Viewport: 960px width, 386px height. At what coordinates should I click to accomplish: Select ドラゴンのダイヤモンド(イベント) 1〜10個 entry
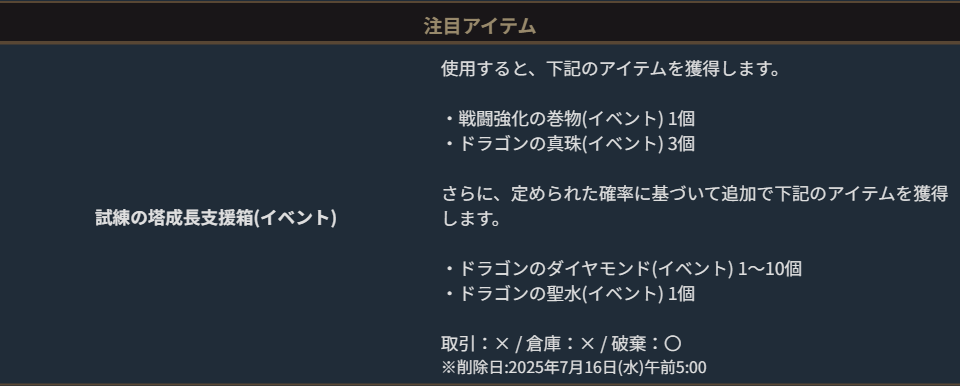point(621,268)
